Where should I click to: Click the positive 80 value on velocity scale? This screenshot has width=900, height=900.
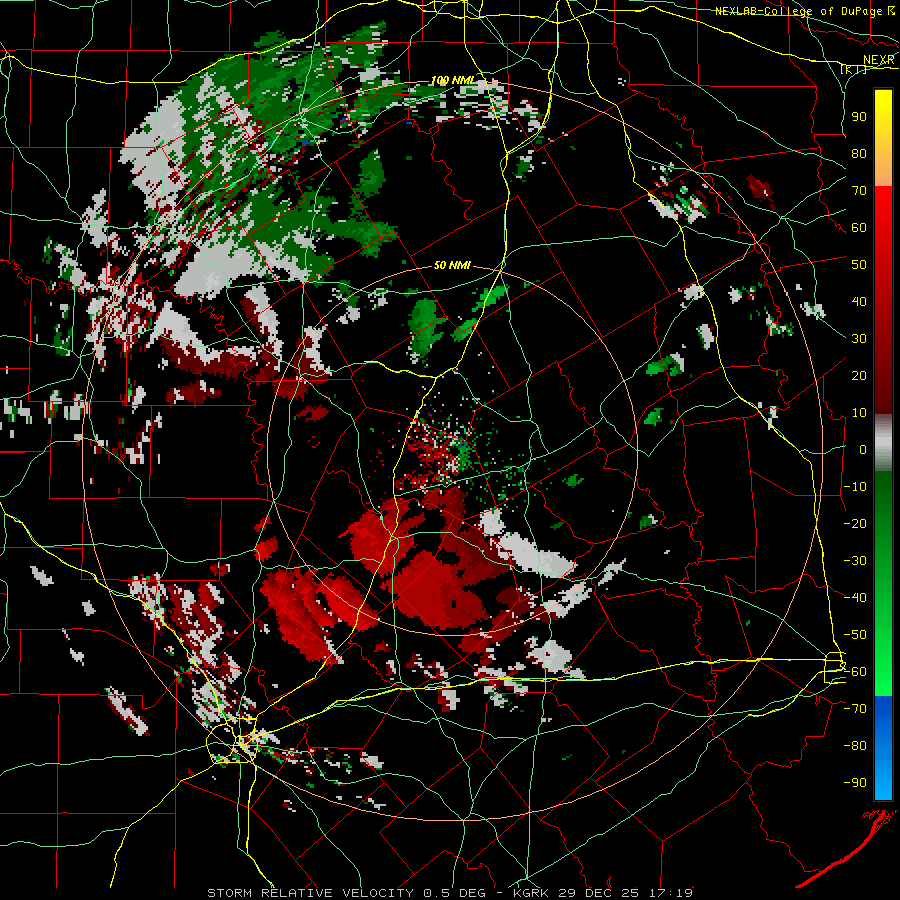859,153
